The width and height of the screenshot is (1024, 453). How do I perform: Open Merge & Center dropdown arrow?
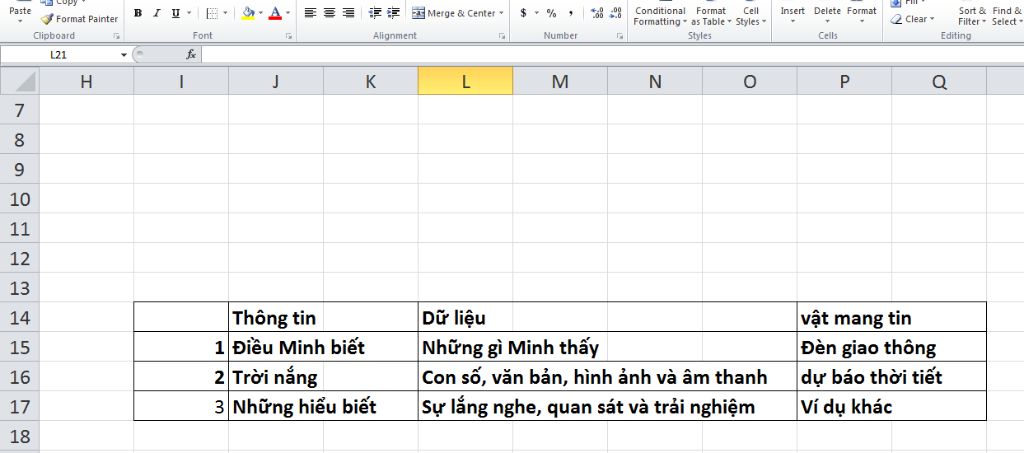pyautogui.click(x=501, y=13)
